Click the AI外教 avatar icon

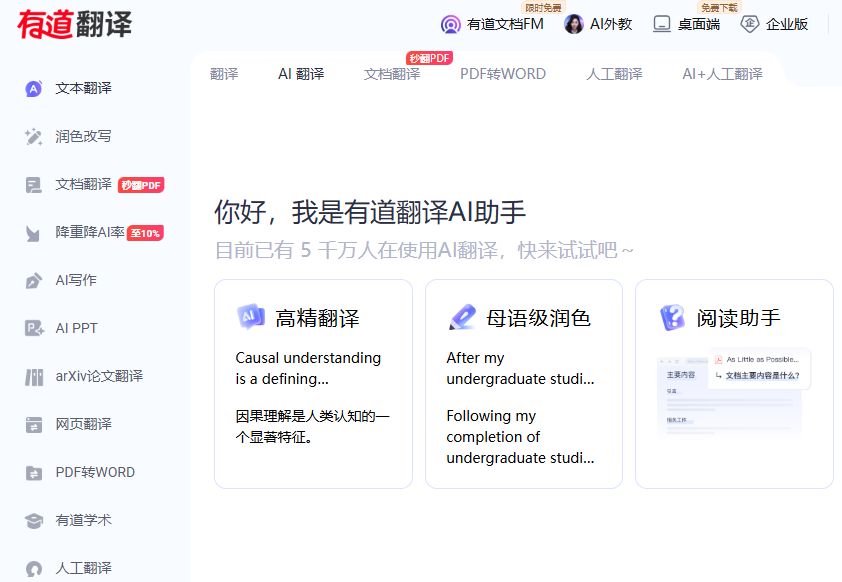click(x=574, y=24)
